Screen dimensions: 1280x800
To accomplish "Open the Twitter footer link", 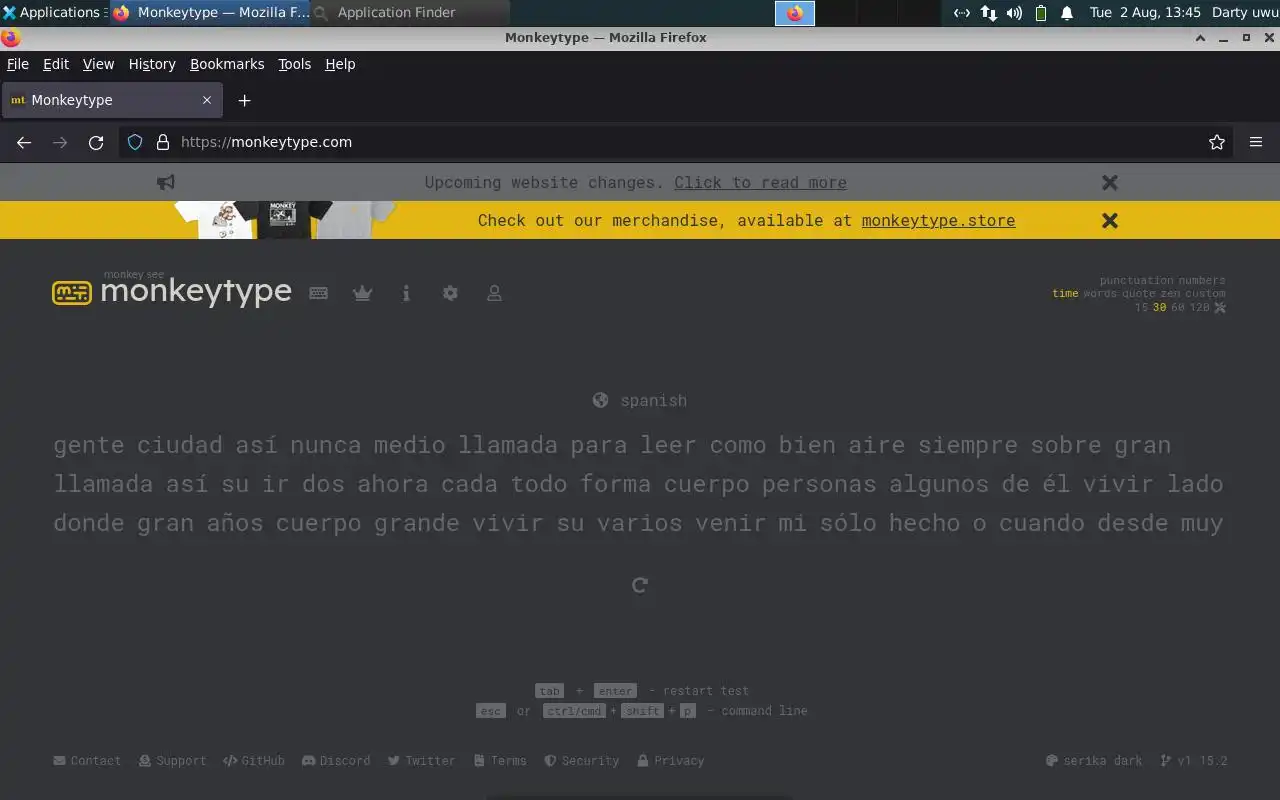I will point(421,761).
